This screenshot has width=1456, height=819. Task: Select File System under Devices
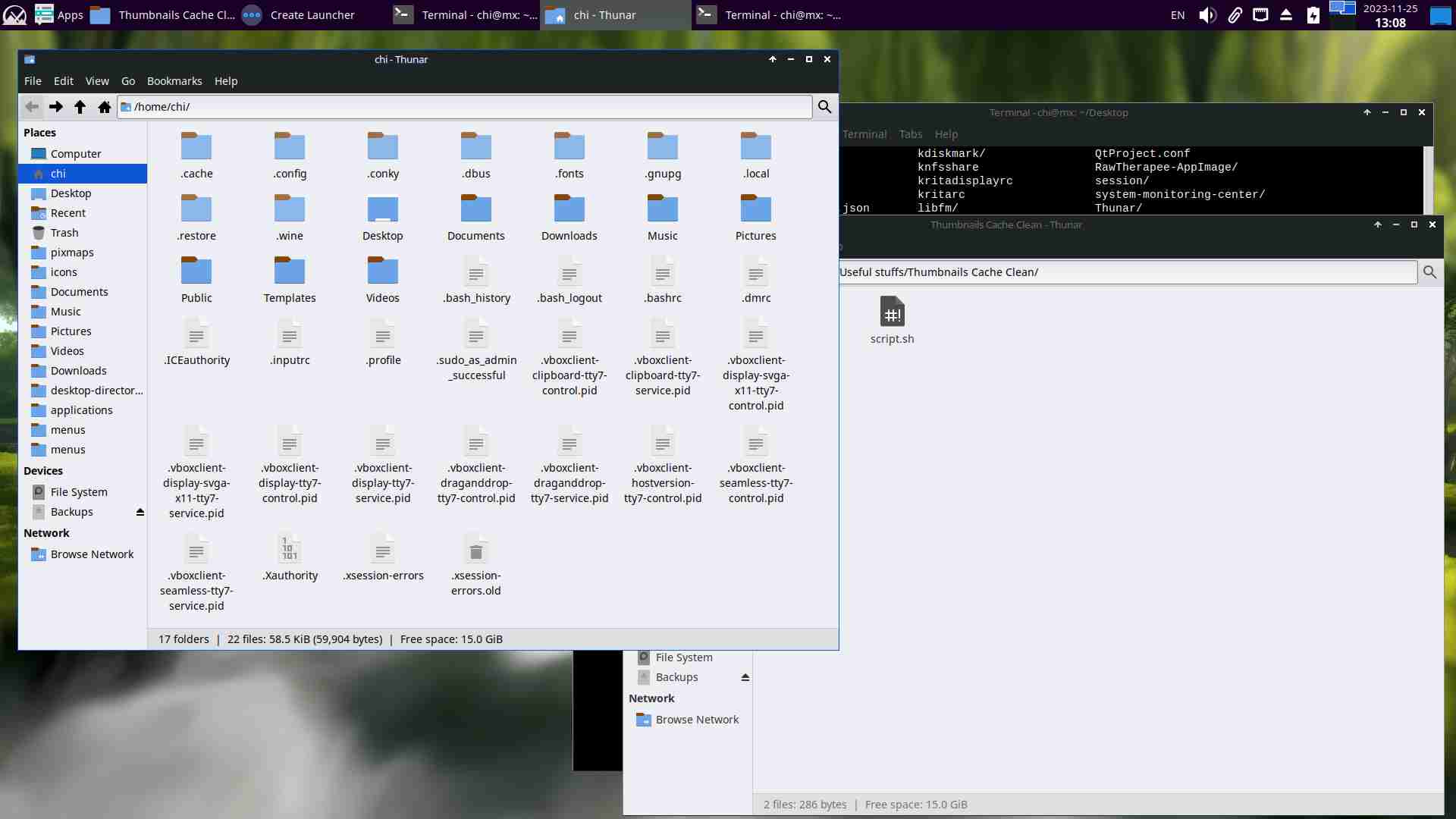click(x=79, y=492)
